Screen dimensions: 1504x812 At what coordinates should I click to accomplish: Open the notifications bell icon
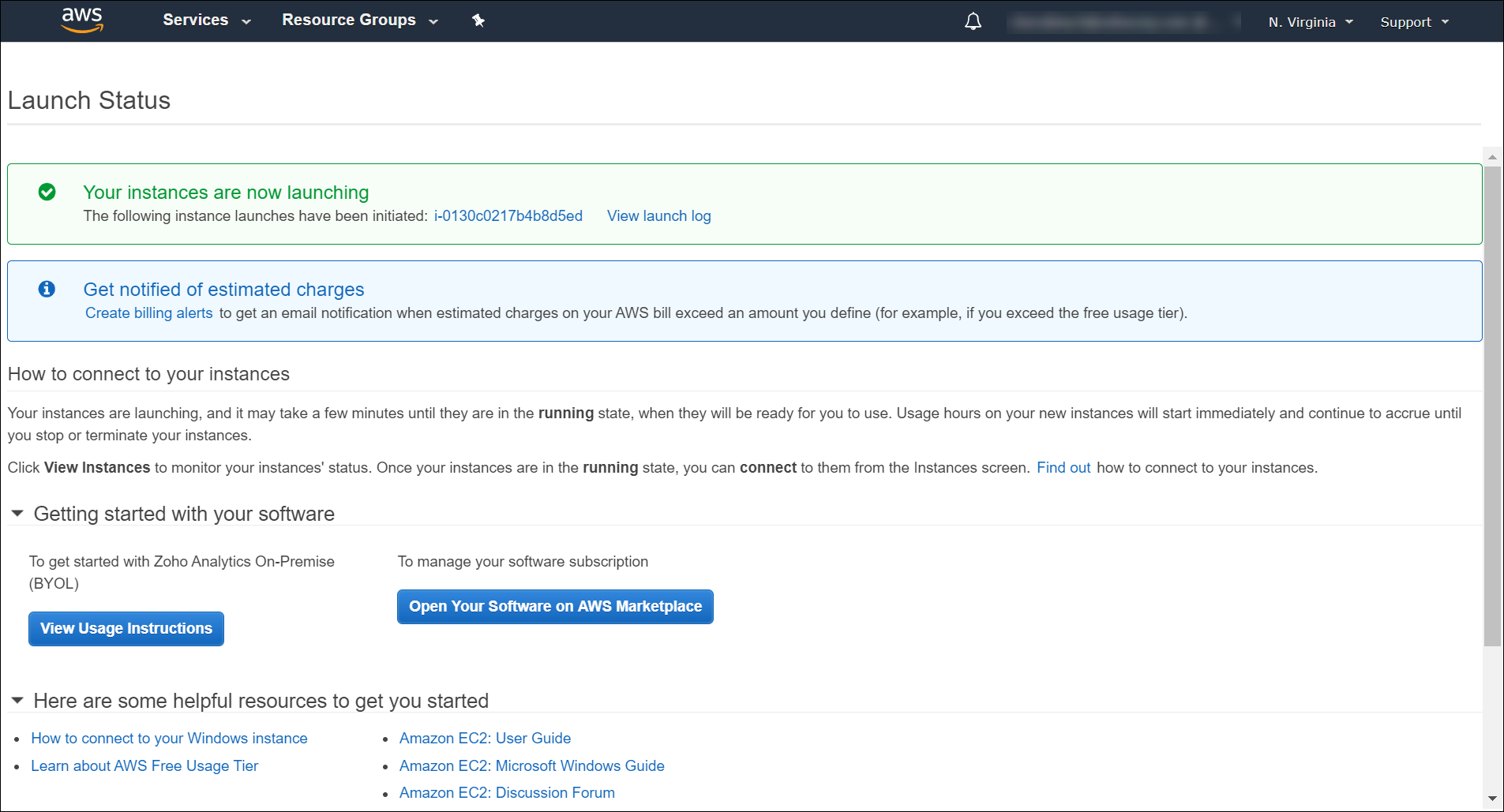973,21
